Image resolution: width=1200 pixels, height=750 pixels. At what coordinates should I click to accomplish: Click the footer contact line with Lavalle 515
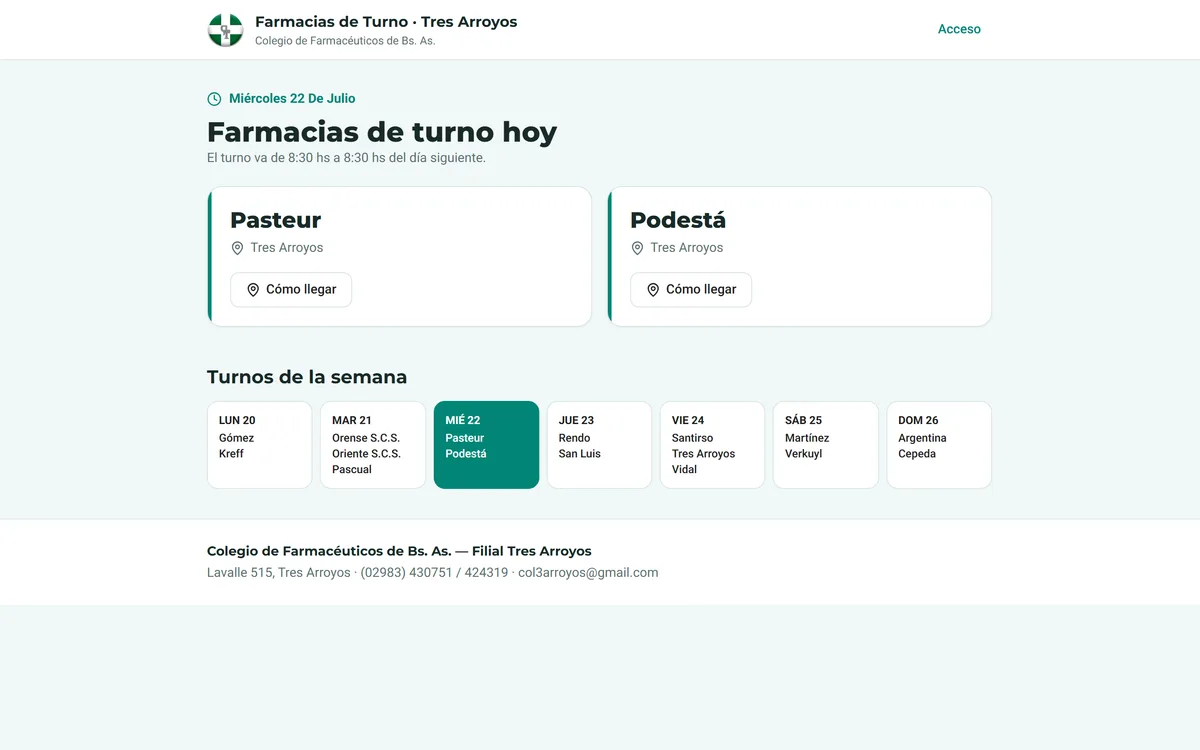[433, 573]
